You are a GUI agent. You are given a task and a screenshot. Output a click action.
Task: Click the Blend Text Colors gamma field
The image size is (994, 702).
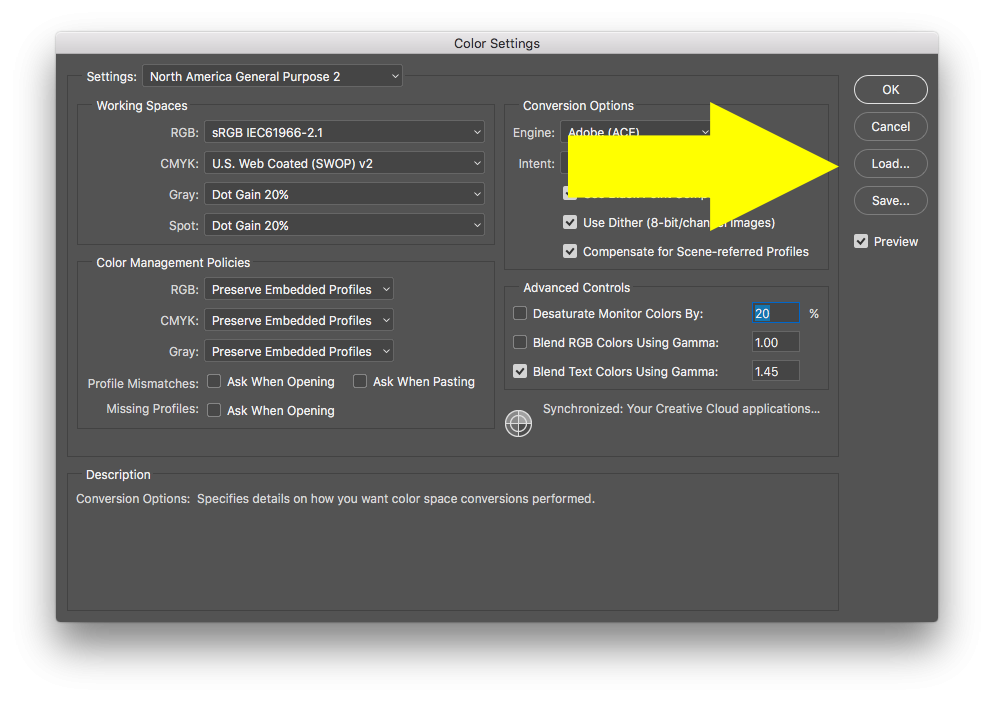775,371
